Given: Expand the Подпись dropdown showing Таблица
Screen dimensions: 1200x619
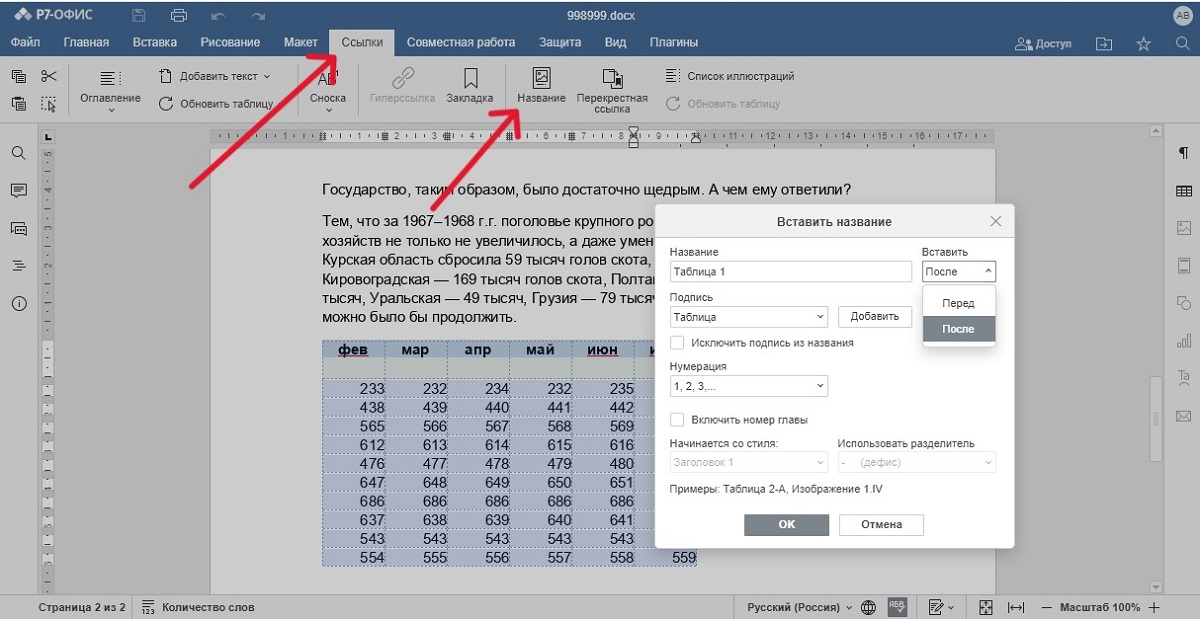Looking at the screenshot, I should tap(748, 317).
